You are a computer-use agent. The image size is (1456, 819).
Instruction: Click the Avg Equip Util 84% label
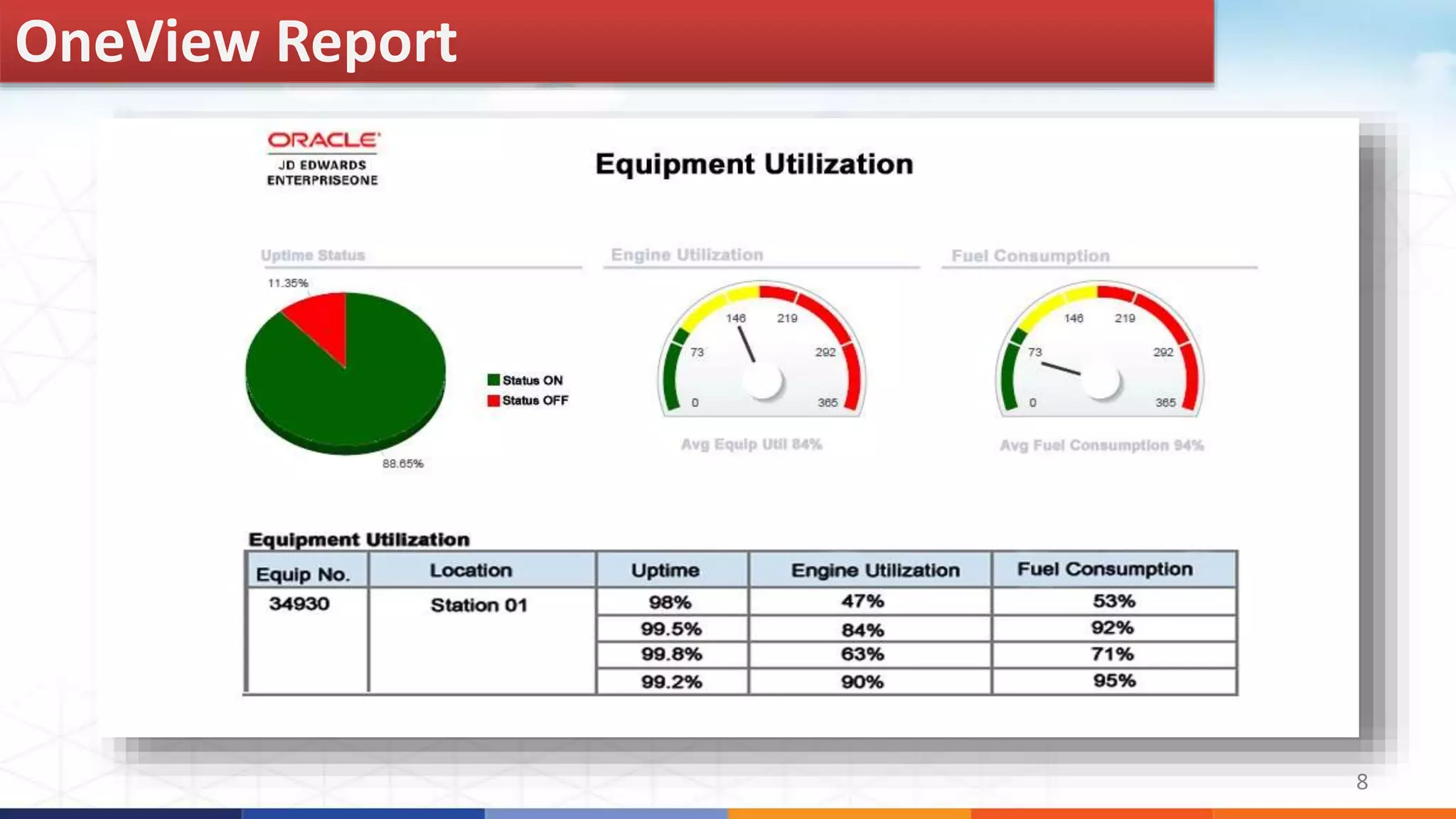tap(751, 444)
